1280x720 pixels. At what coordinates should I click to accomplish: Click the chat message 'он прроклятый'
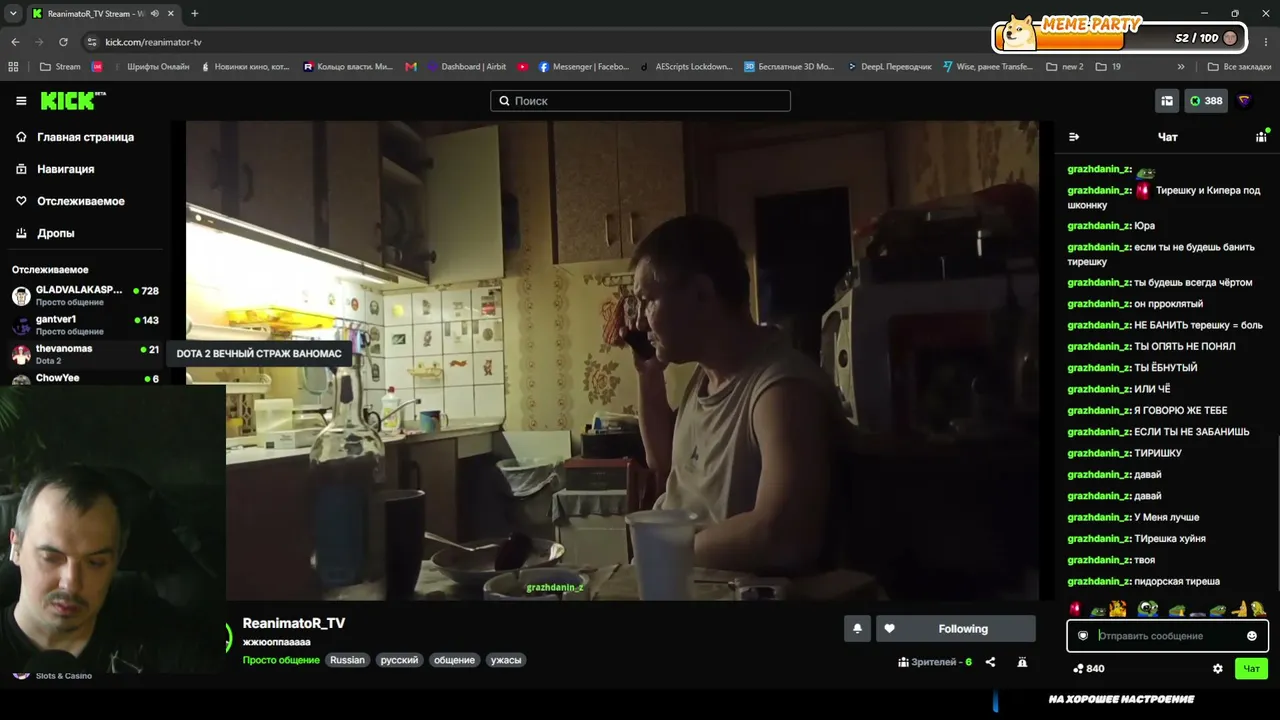pos(1168,304)
